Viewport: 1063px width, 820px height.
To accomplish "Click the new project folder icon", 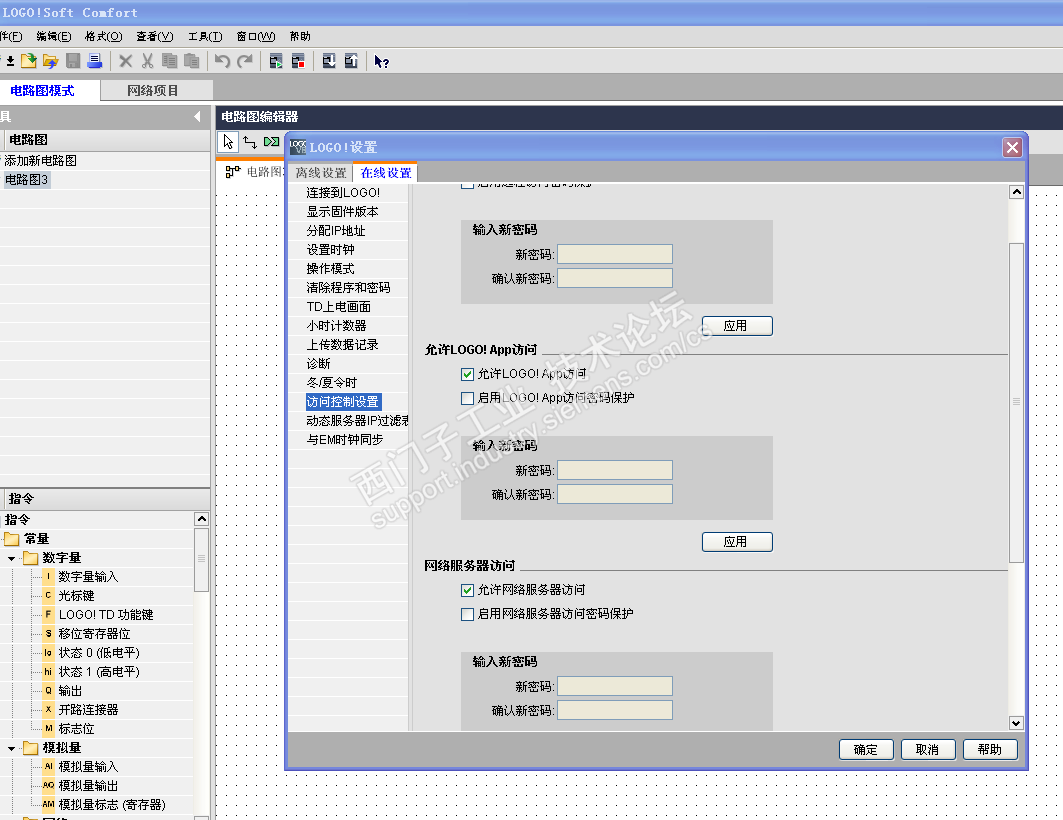I will coord(28,61).
